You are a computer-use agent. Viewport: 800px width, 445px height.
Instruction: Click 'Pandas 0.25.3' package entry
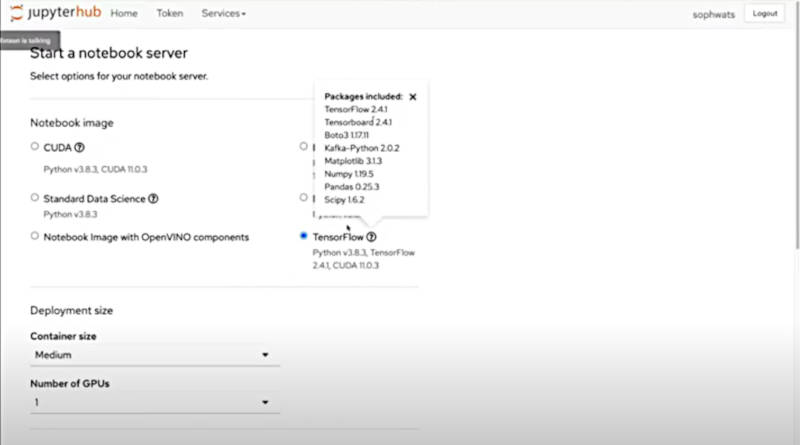point(352,187)
